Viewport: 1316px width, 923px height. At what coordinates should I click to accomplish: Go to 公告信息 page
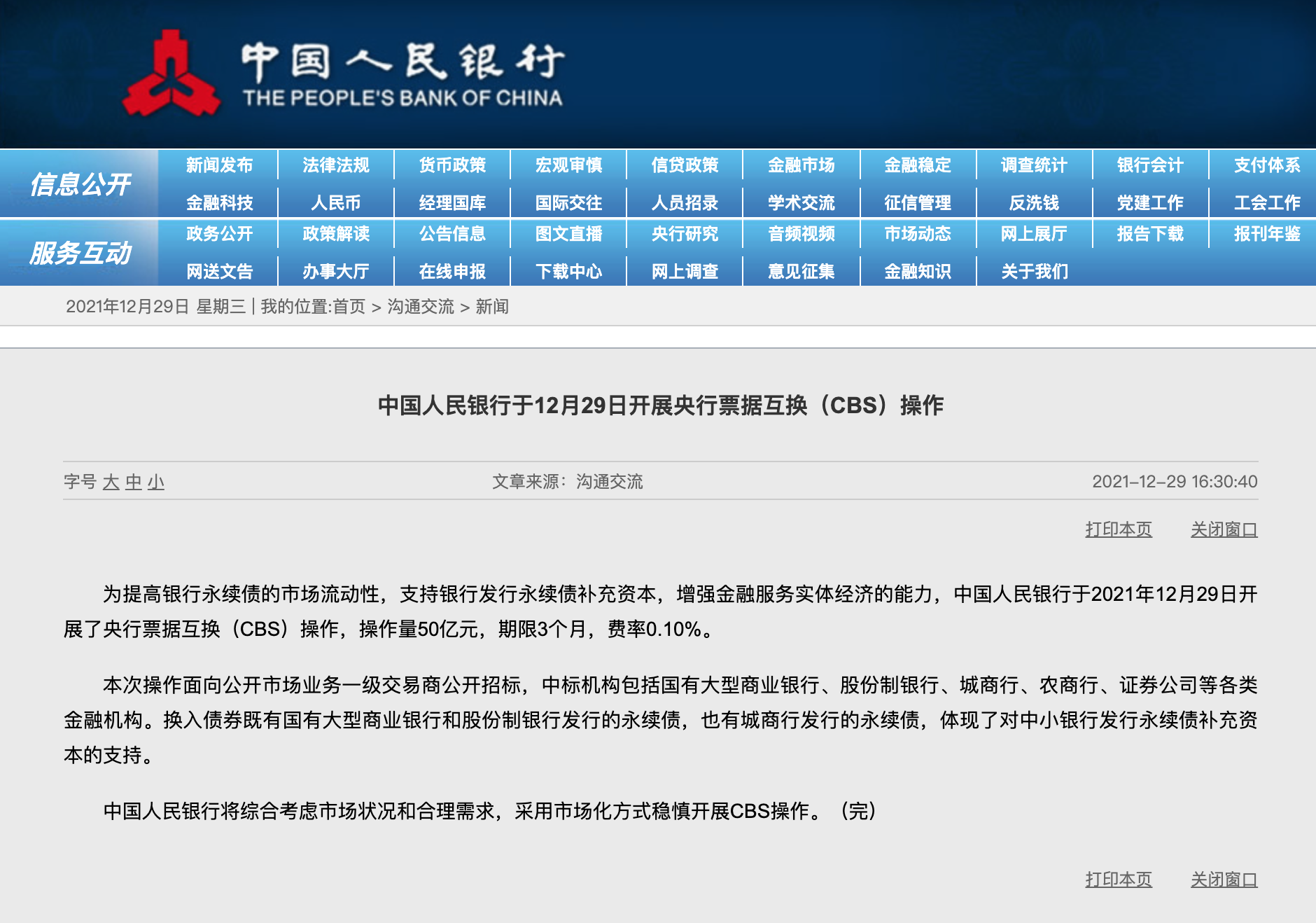pos(452,234)
